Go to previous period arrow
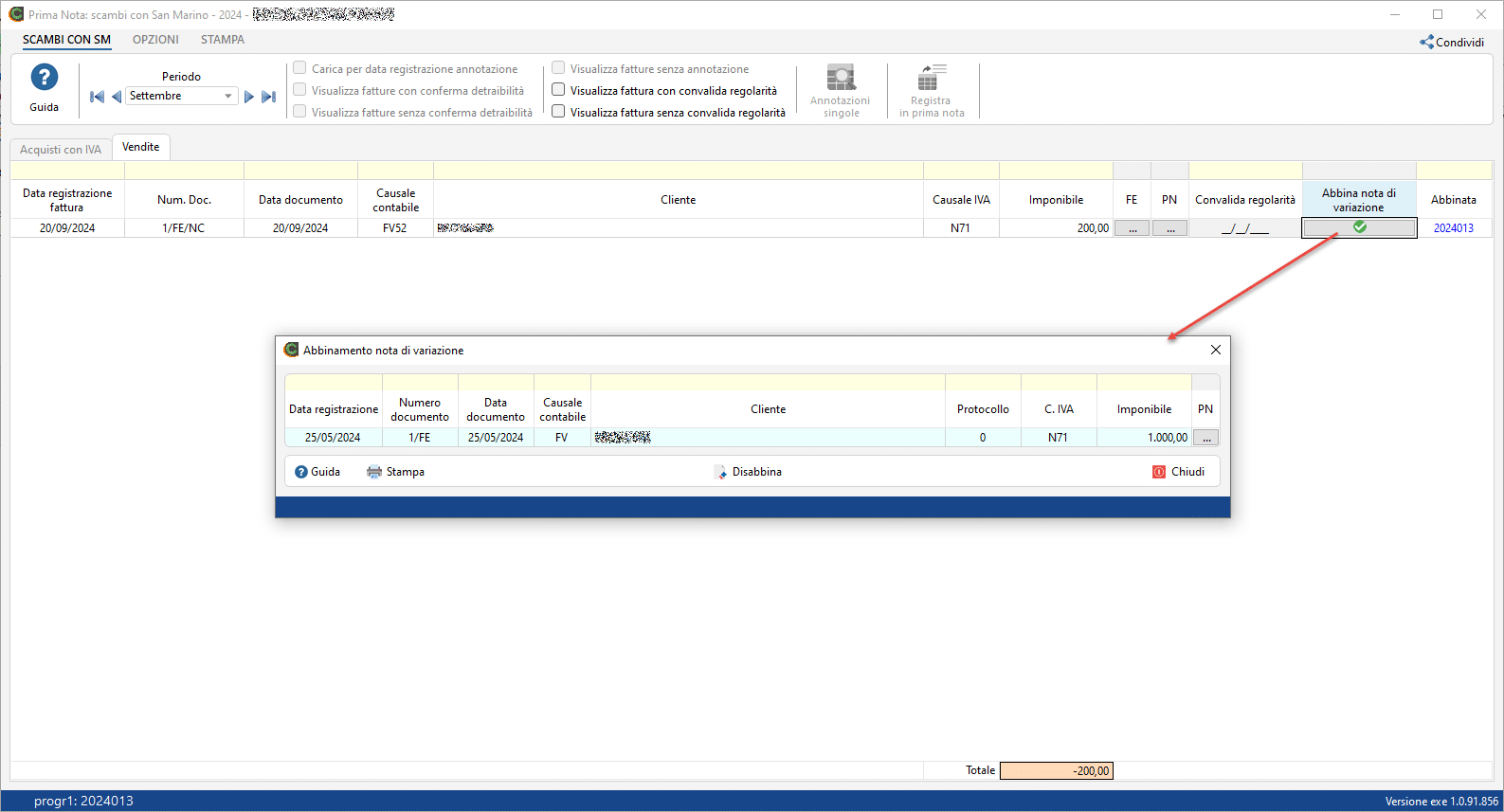The width and height of the screenshot is (1504, 812). point(117,97)
